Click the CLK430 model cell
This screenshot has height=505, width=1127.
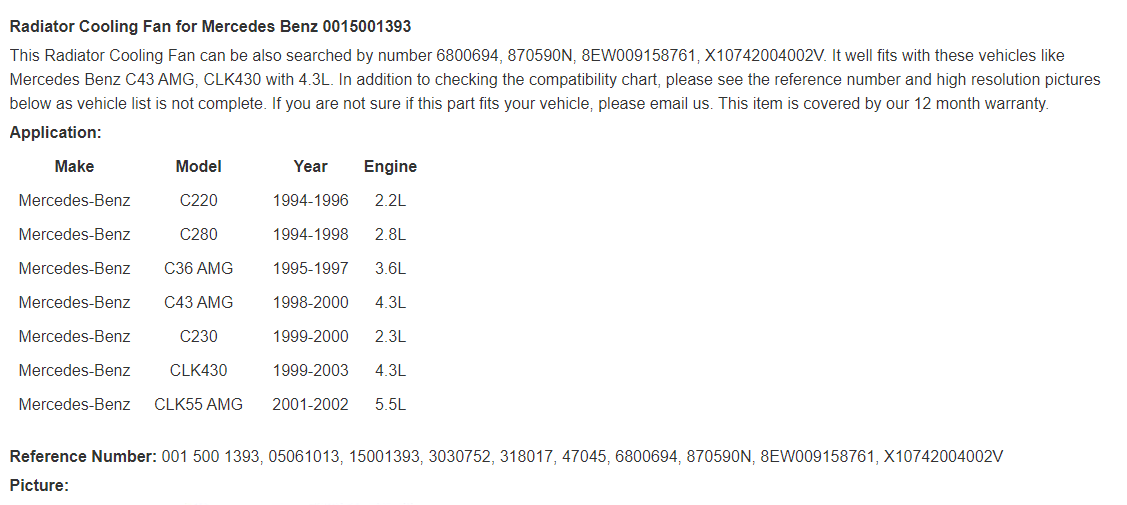click(198, 371)
